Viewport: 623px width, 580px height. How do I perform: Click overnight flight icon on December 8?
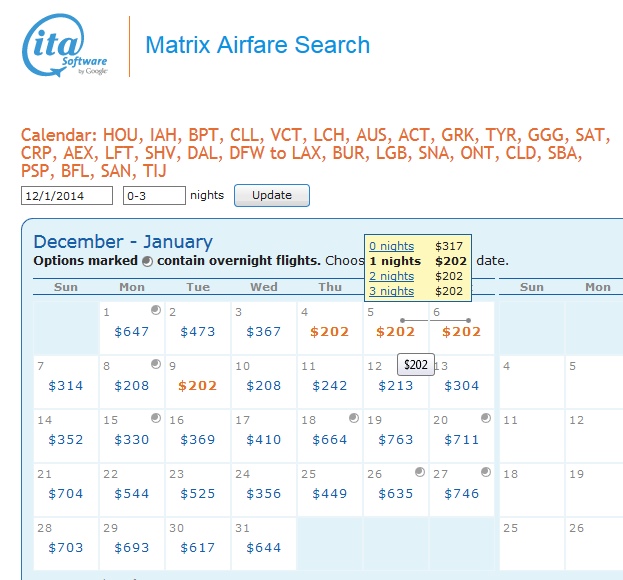(155, 365)
